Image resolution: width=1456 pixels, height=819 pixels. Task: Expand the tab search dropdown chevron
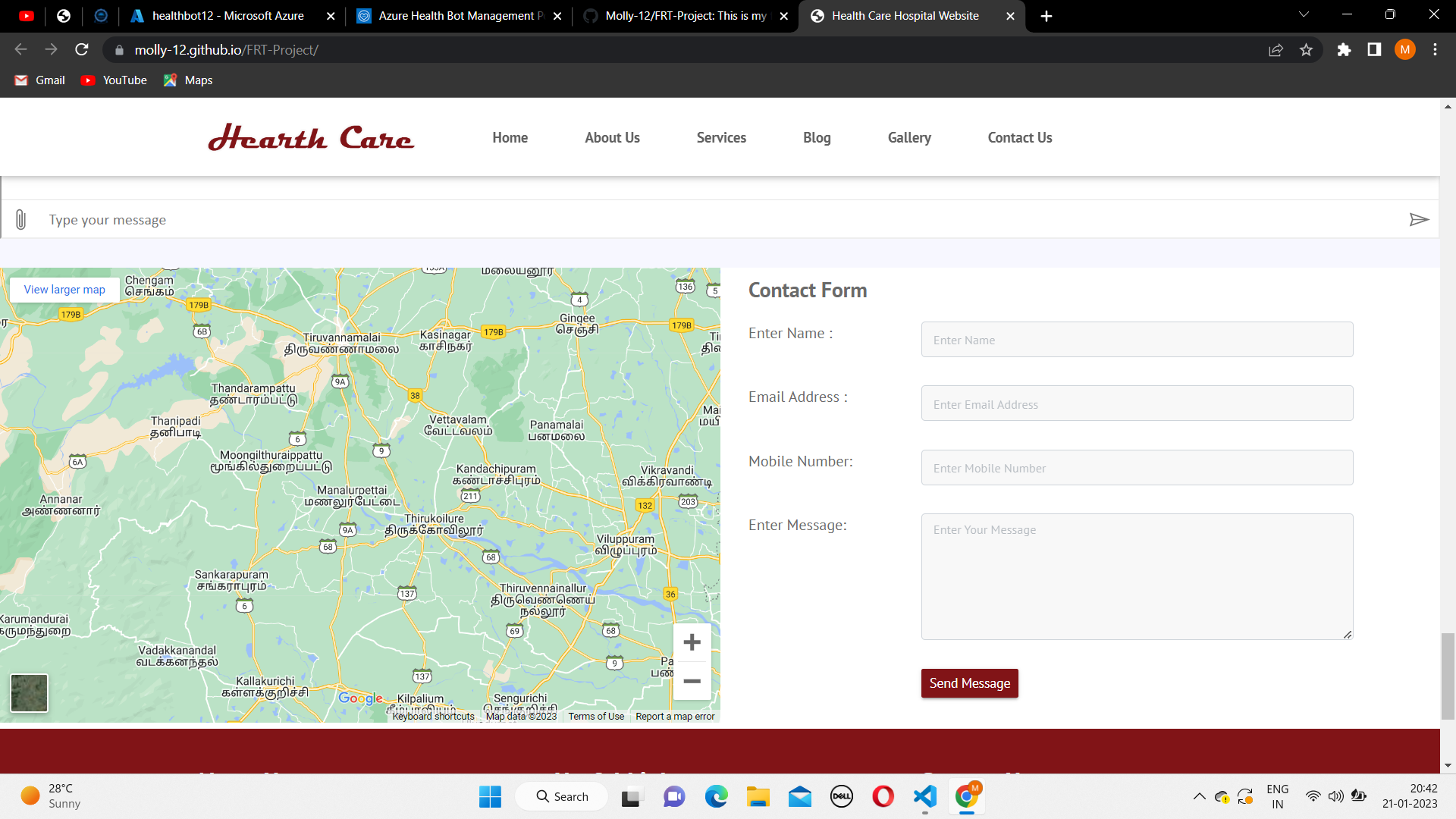(1304, 15)
